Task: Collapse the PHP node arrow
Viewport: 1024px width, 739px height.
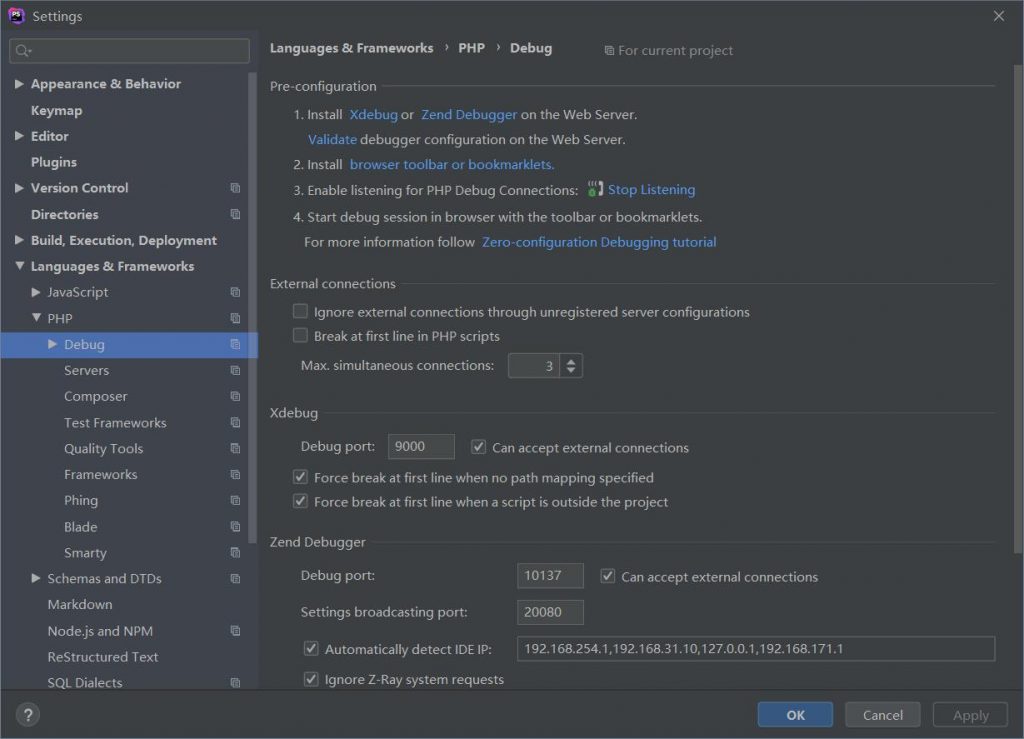Action: [36, 317]
